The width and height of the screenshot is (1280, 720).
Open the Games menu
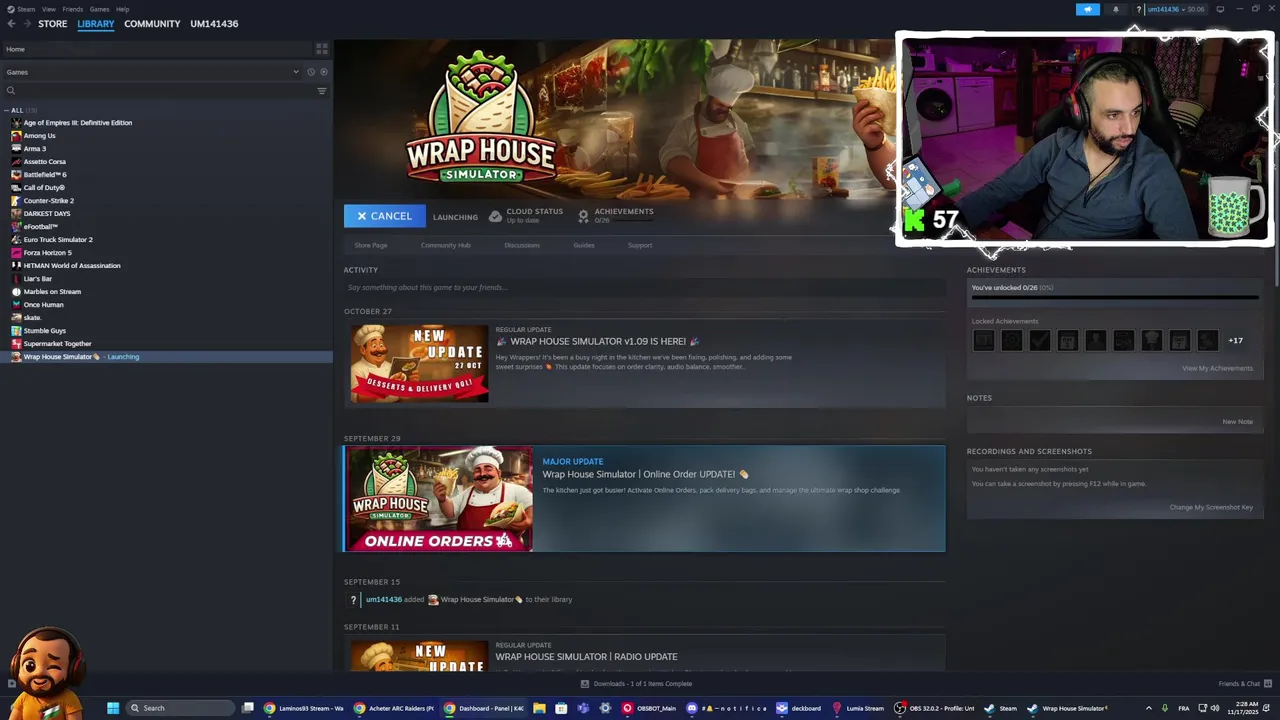click(99, 9)
